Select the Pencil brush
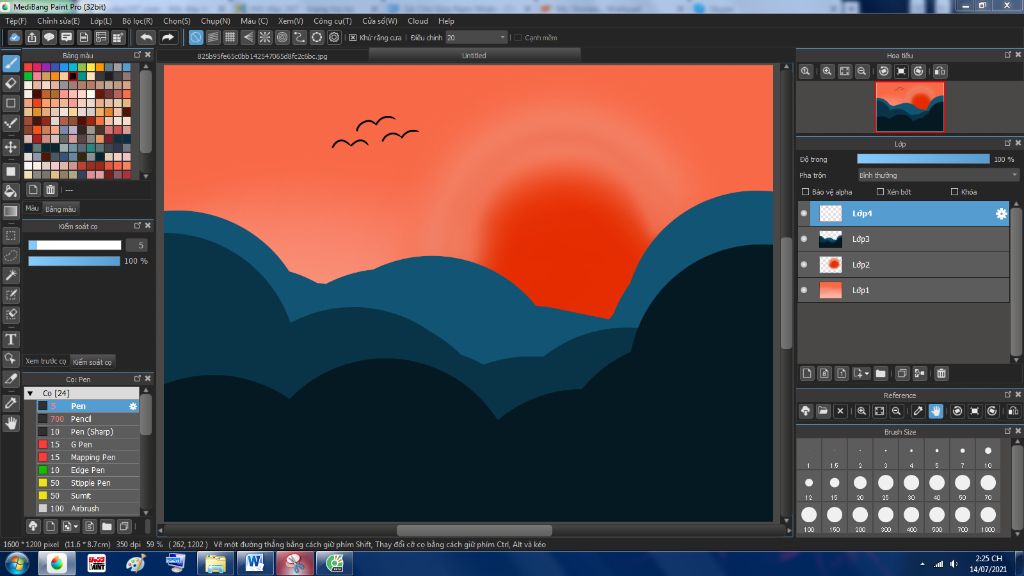Image resolution: width=1024 pixels, height=576 pixels. click(88, 419)
